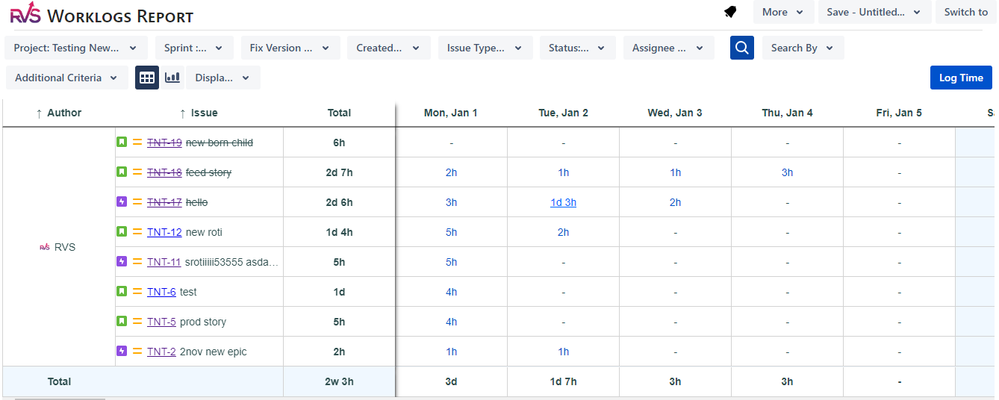Open the Search By dropdown

[x=803, y=48]
